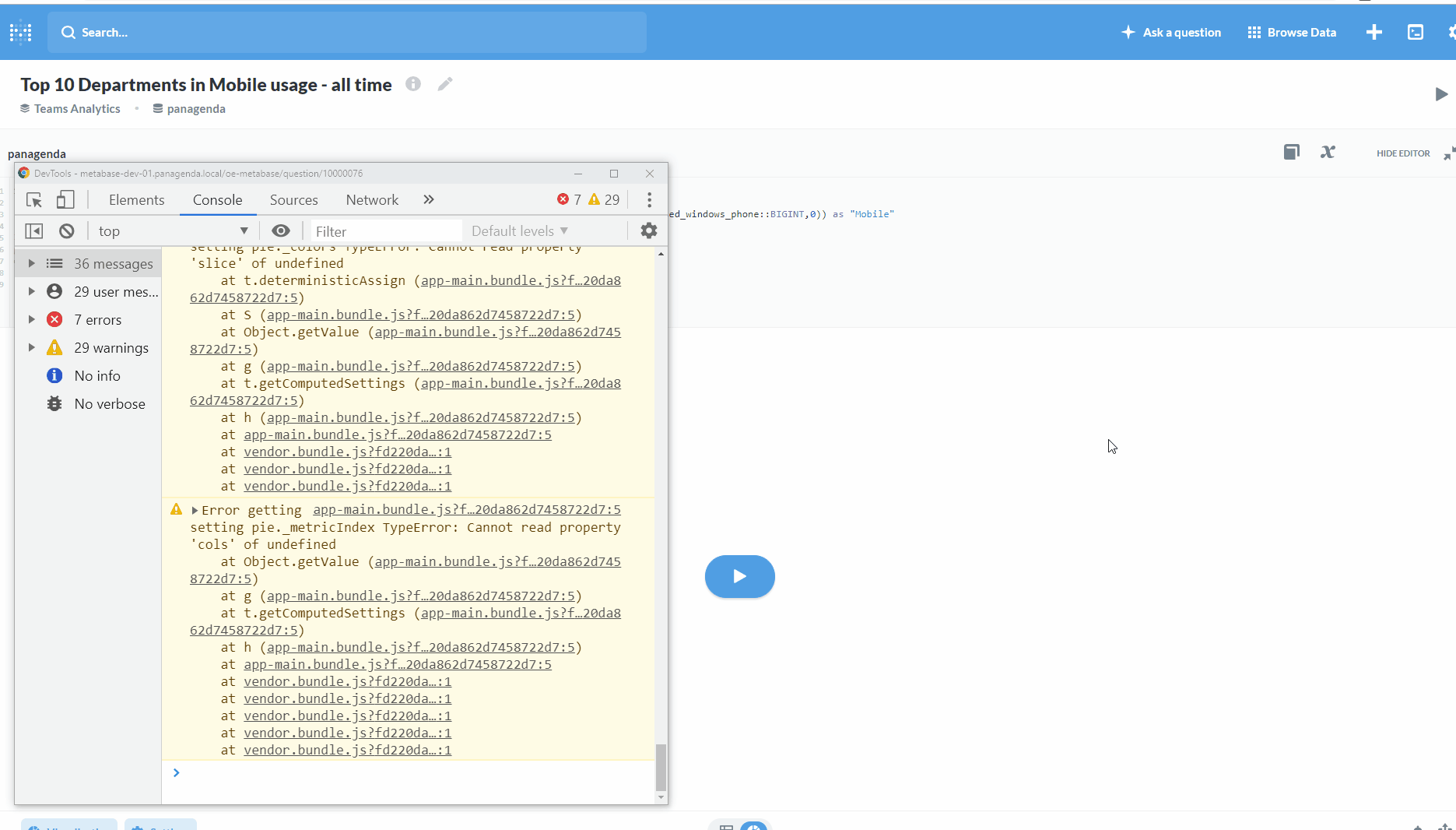Switch to the Network tab
Image resolution: width=1456 pixels, height=830 pixels.
371,199
